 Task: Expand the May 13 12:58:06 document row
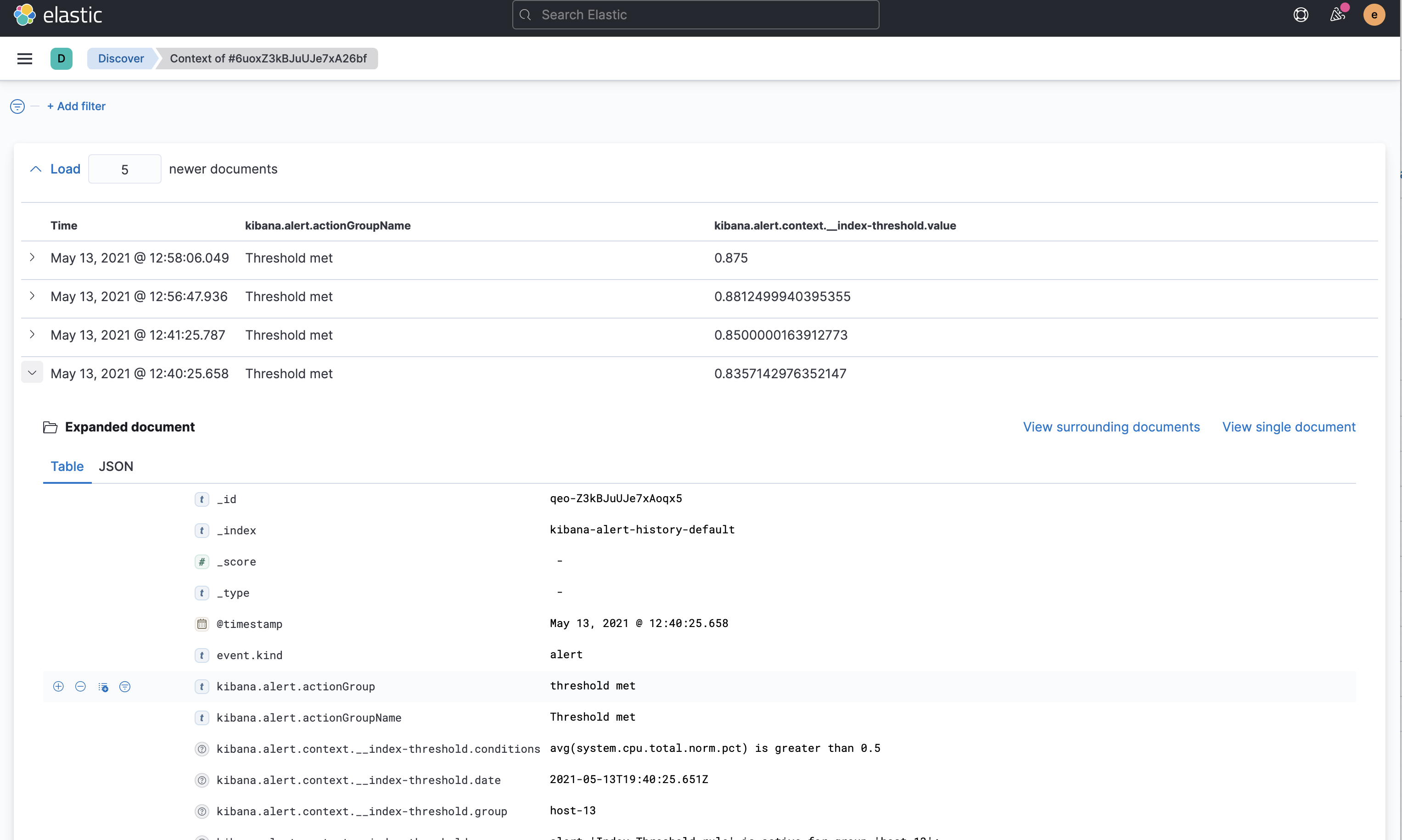32,258
